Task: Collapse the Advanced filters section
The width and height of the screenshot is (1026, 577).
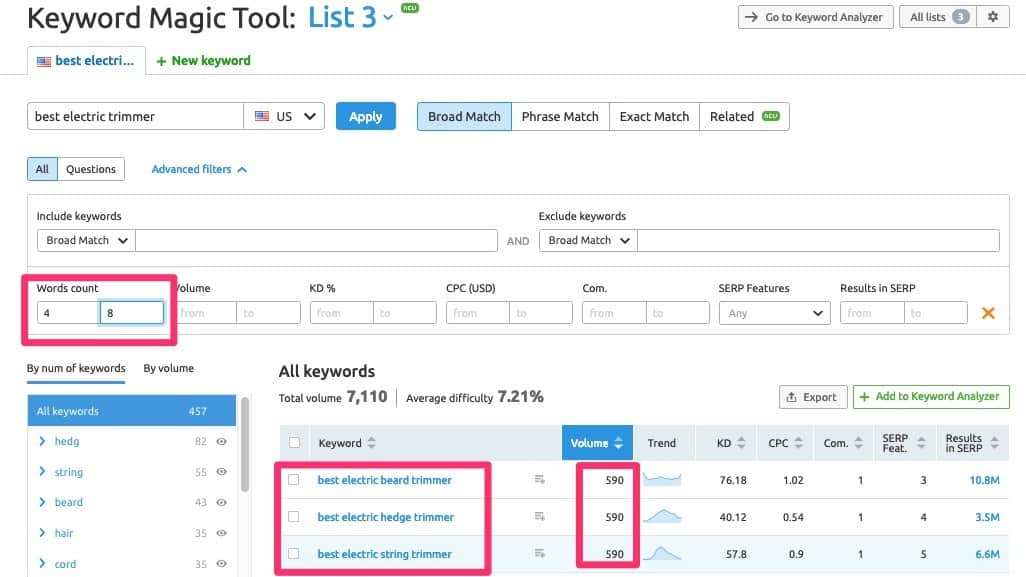Action: tap(199, 169)
